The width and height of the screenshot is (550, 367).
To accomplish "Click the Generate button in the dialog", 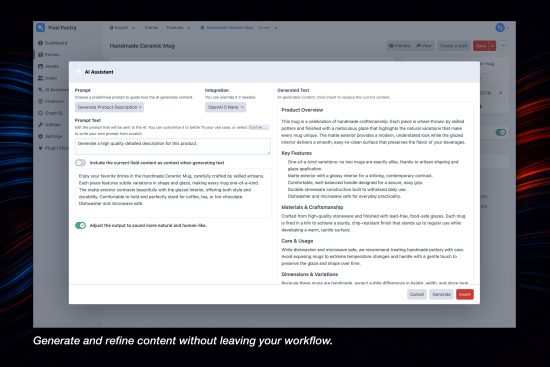I will point(441,294).
